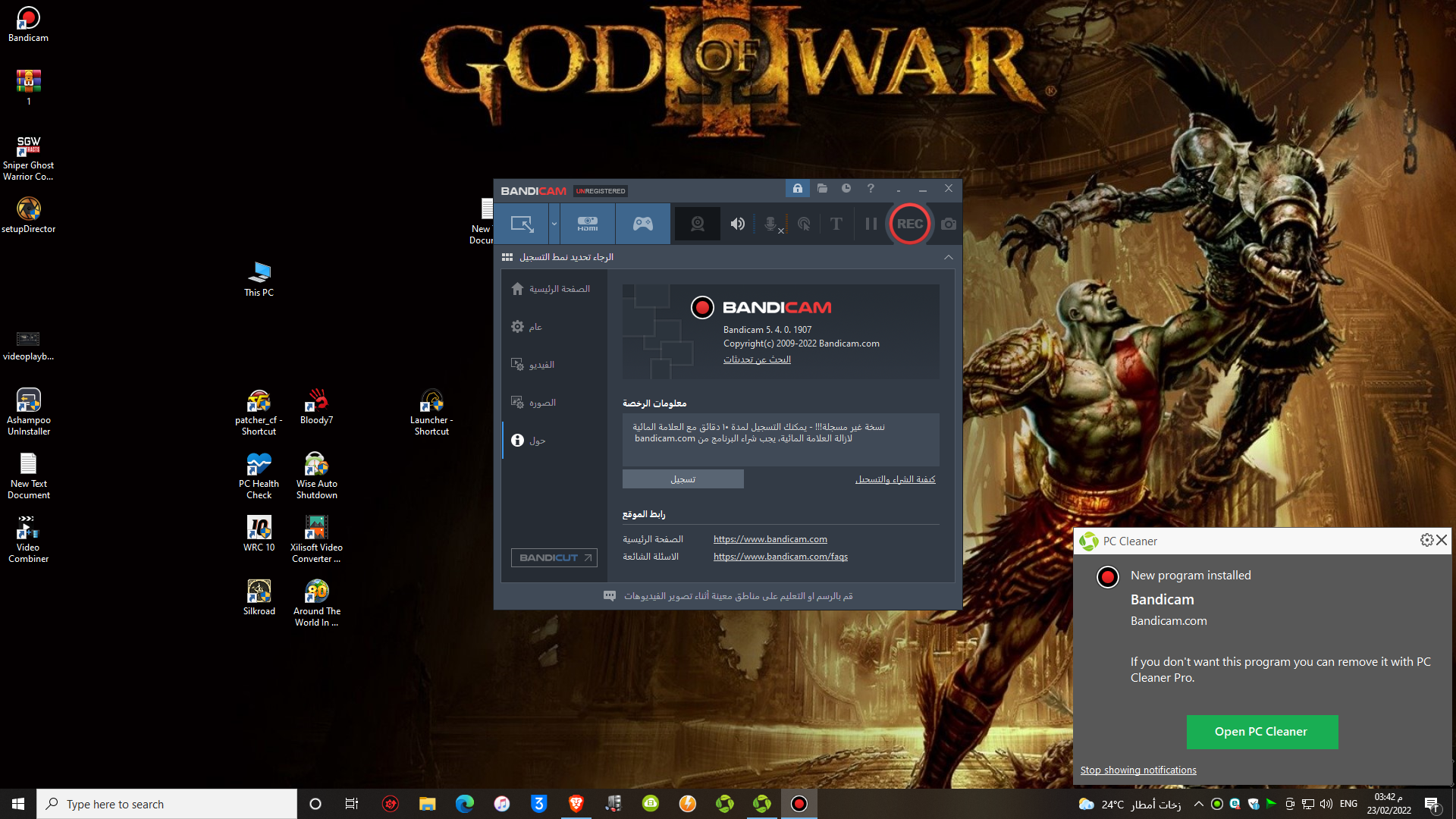Select patcher_cf - Shortcut desktop icon
Image resolution: width=1456 pixels, height=819 pixels.
[259, 412]
